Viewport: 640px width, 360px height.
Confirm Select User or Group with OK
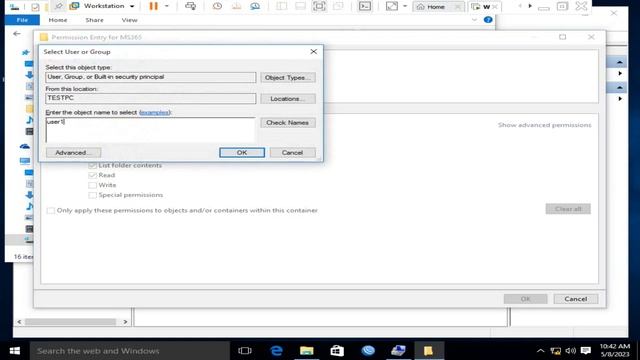tap(242, 152)
